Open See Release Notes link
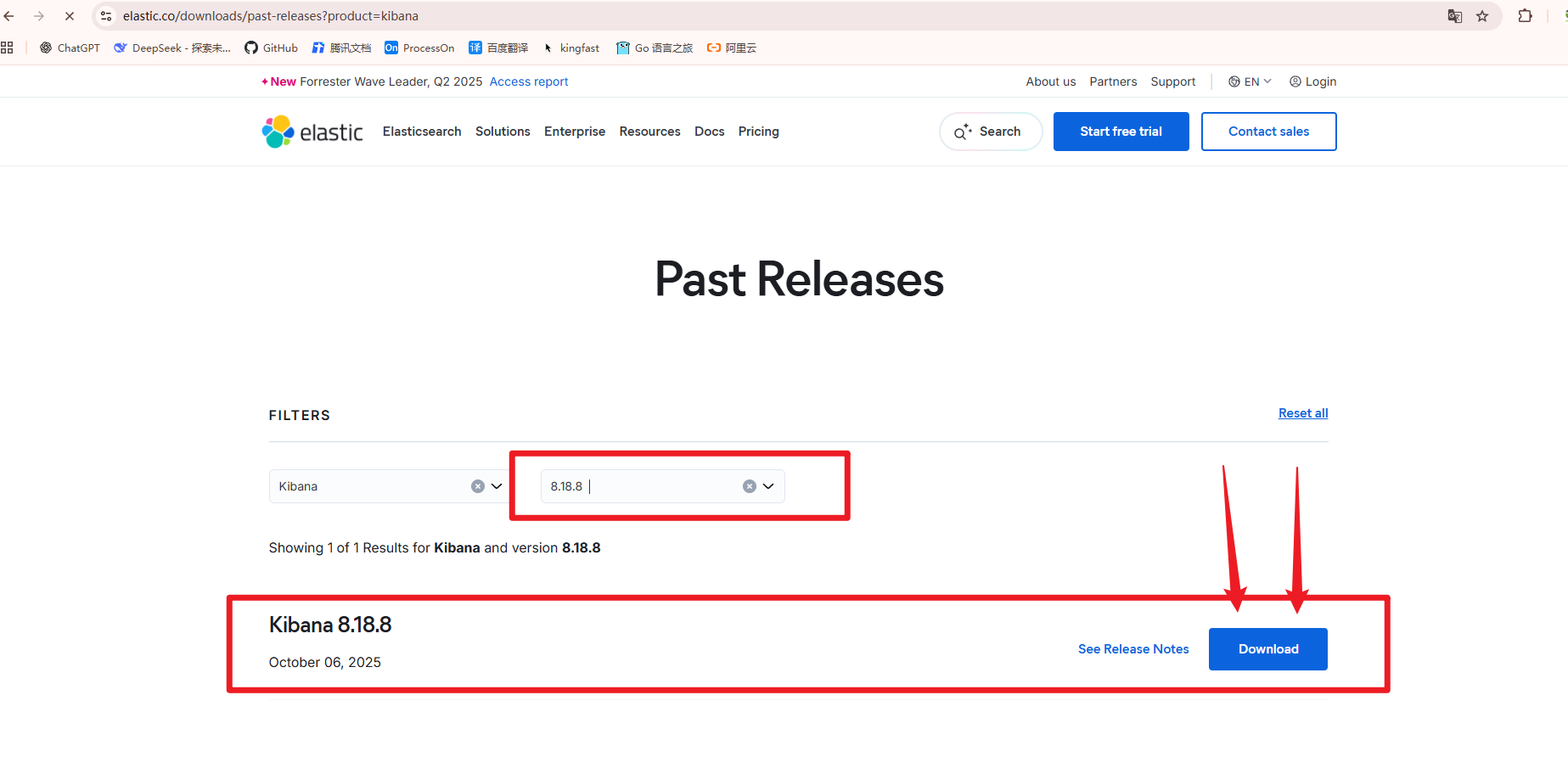 (x=1133, y=649)
